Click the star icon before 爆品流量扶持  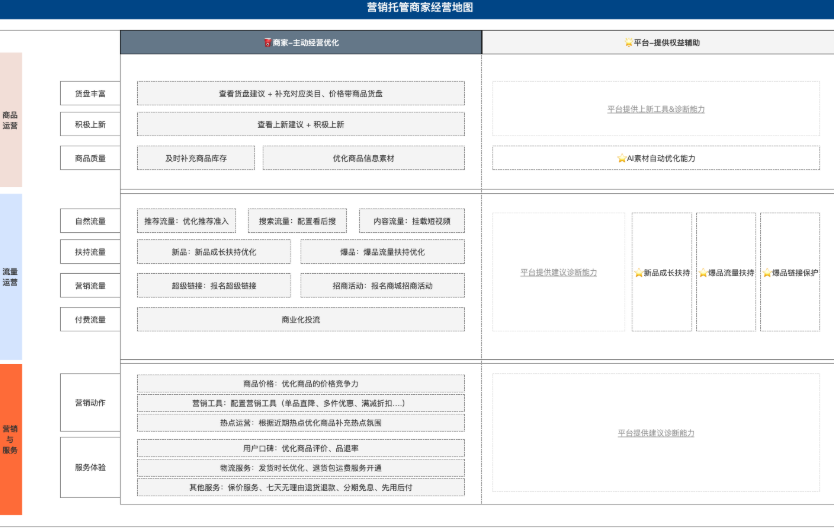tap(703, 273)
